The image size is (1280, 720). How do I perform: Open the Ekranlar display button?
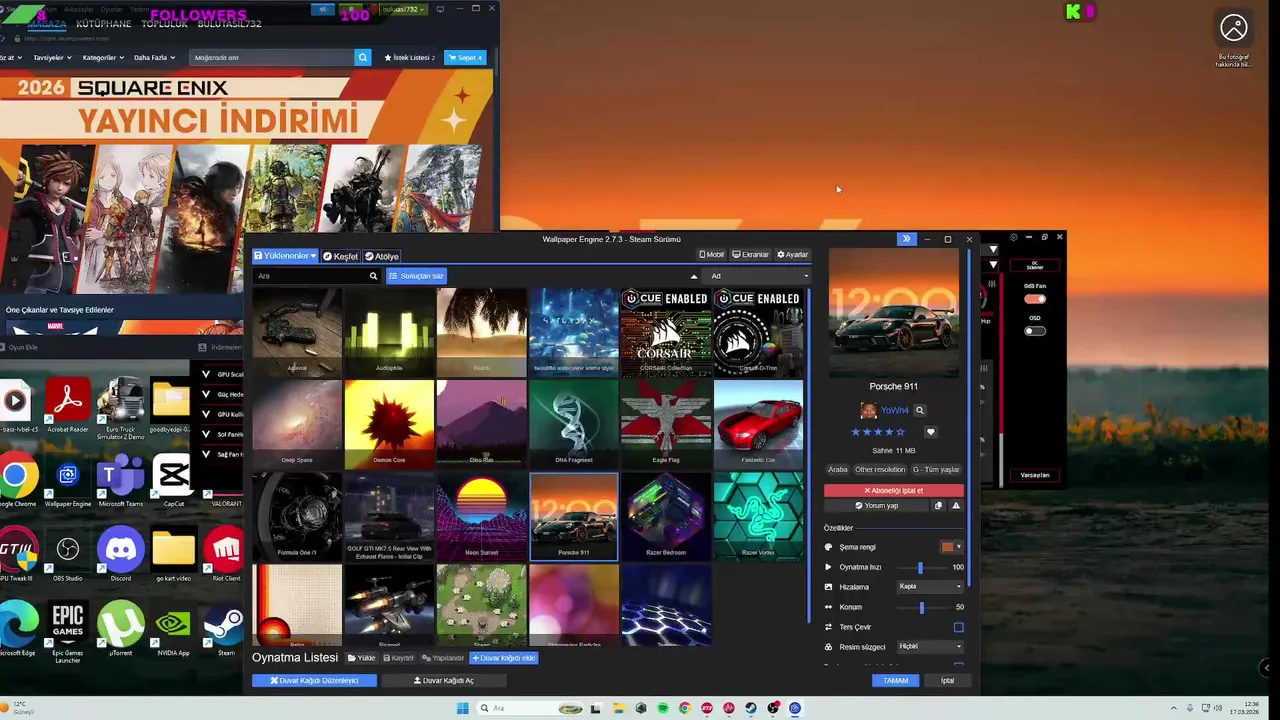[x=750, y=255]
